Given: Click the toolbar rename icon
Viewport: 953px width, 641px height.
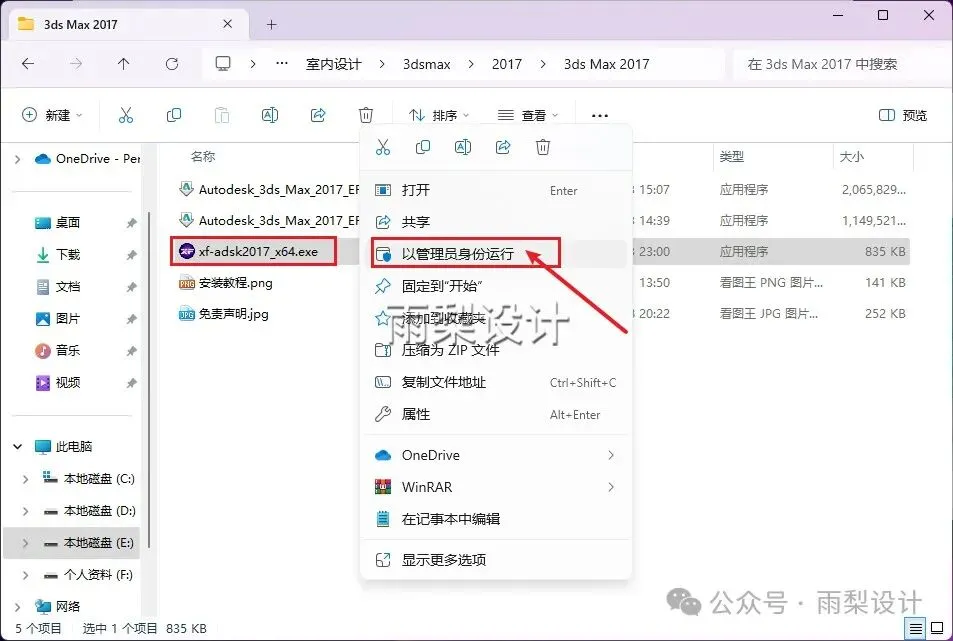Looking at the screenshot, I should coord(270,115).
